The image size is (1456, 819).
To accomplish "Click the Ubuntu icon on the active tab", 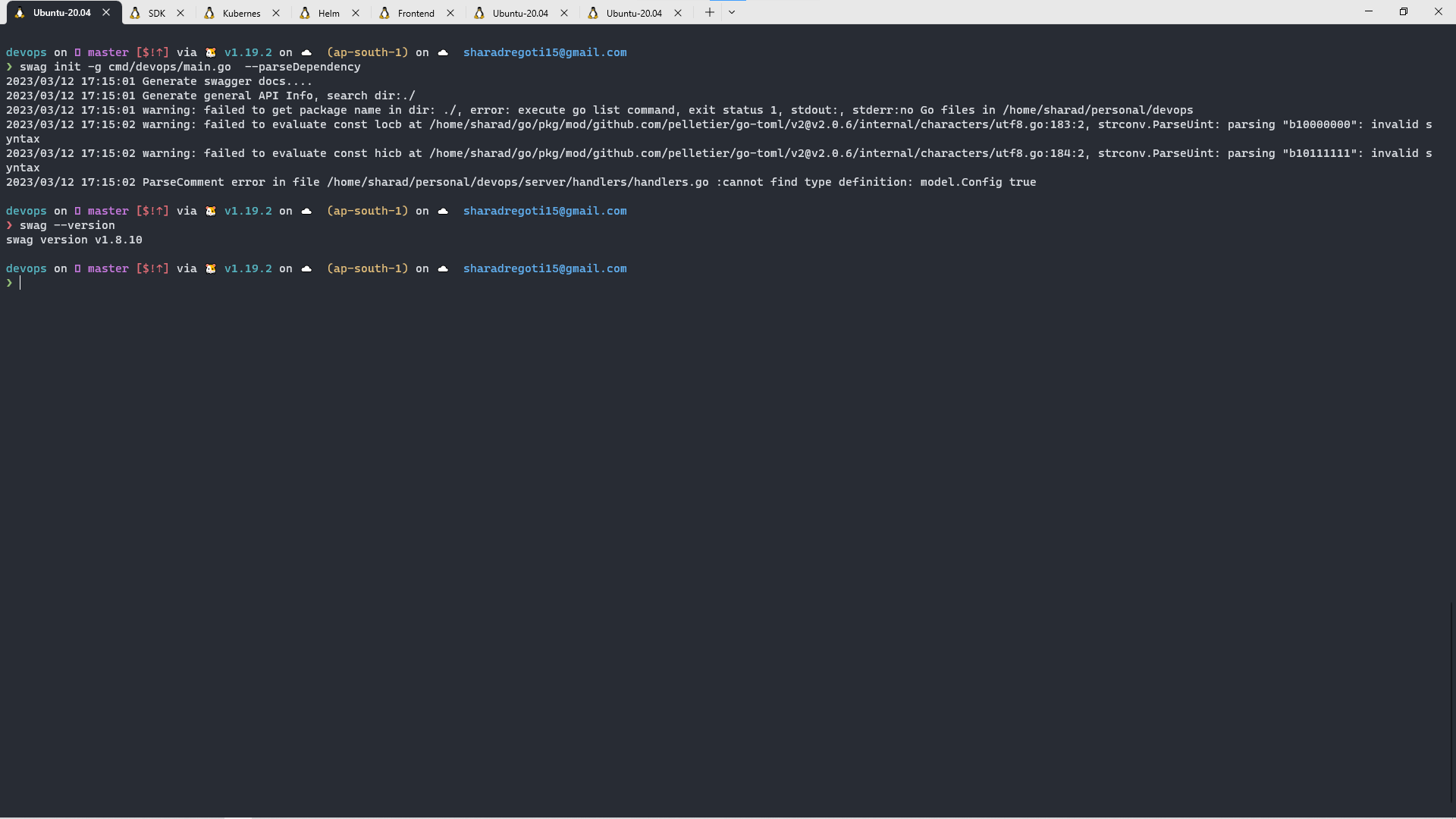I will [19, 12].
